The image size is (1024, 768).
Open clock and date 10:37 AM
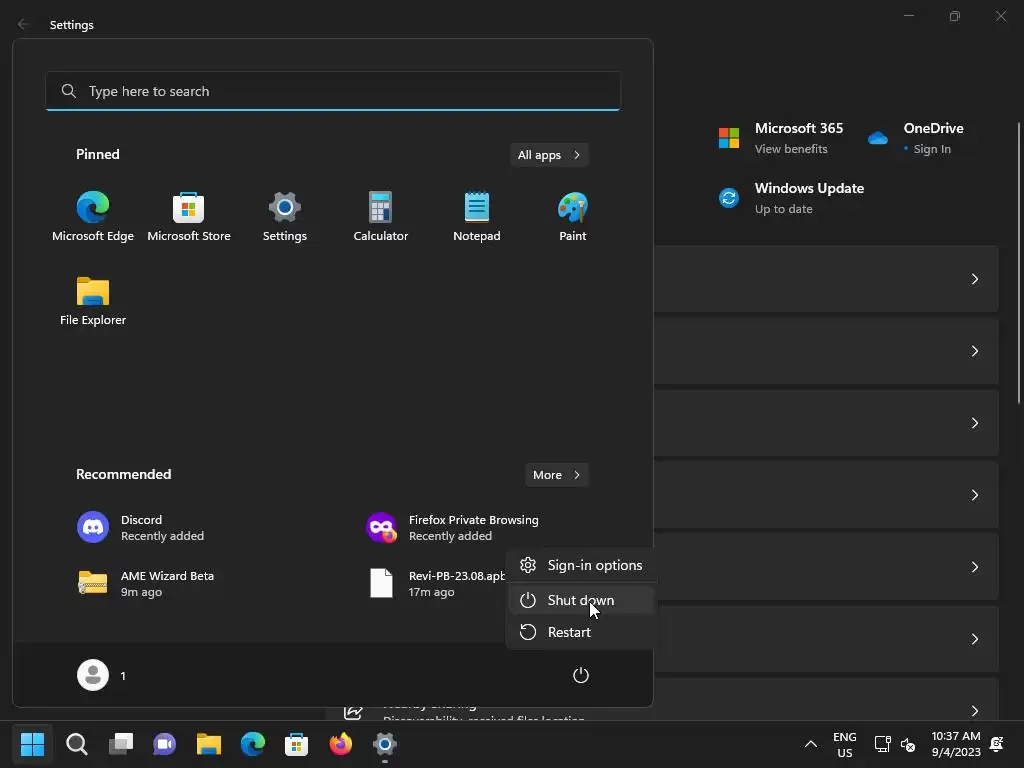pos(955,744)
